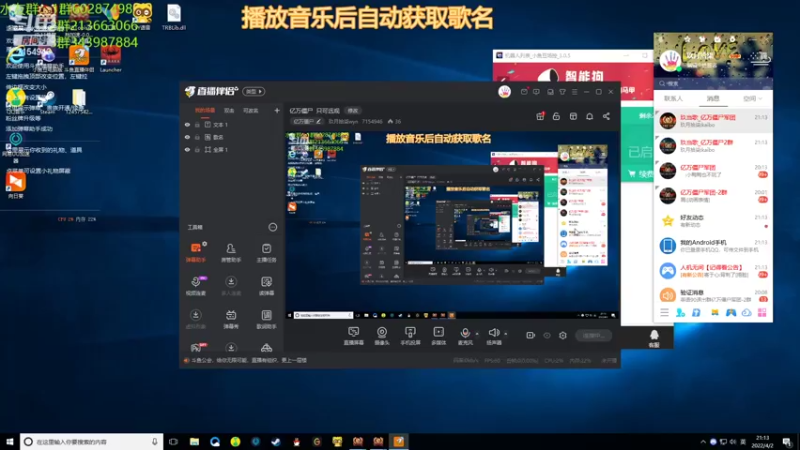800x450 pixels.
Task: Switch to the second scene tab
Action: point(229,111)
